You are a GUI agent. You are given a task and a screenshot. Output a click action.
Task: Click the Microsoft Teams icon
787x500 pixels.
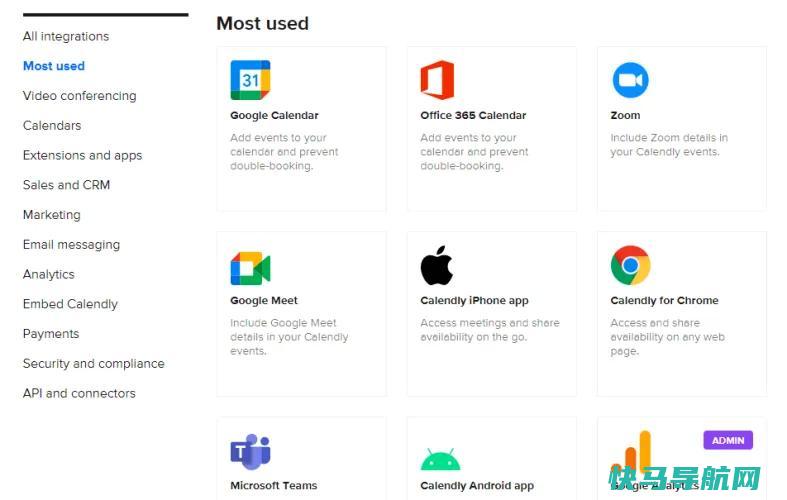(250, 451)
